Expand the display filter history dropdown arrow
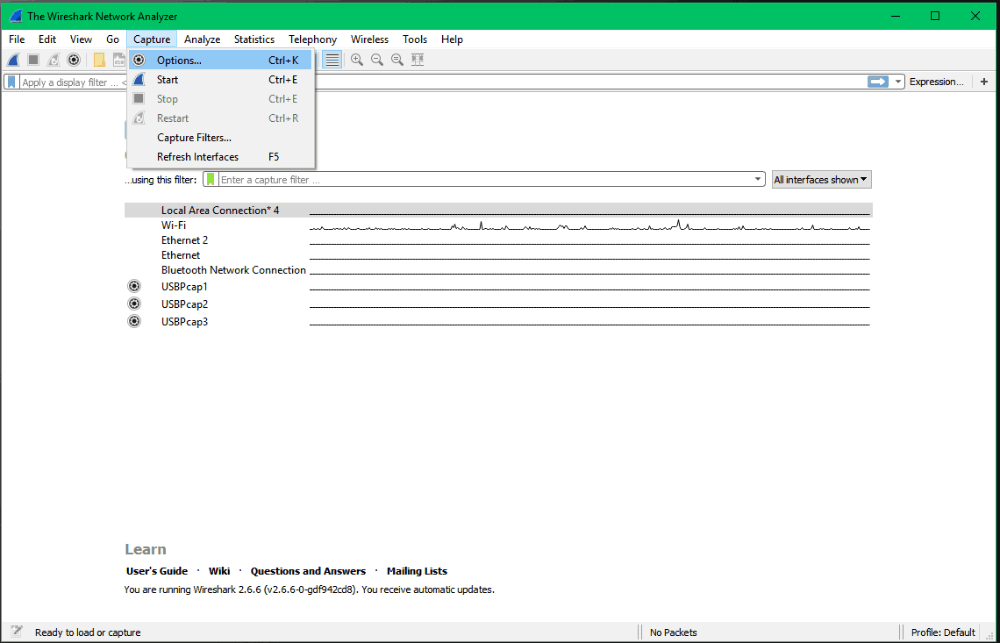Image resolution: width=1000 pixels, height=643 pixels. pos(899,82)
